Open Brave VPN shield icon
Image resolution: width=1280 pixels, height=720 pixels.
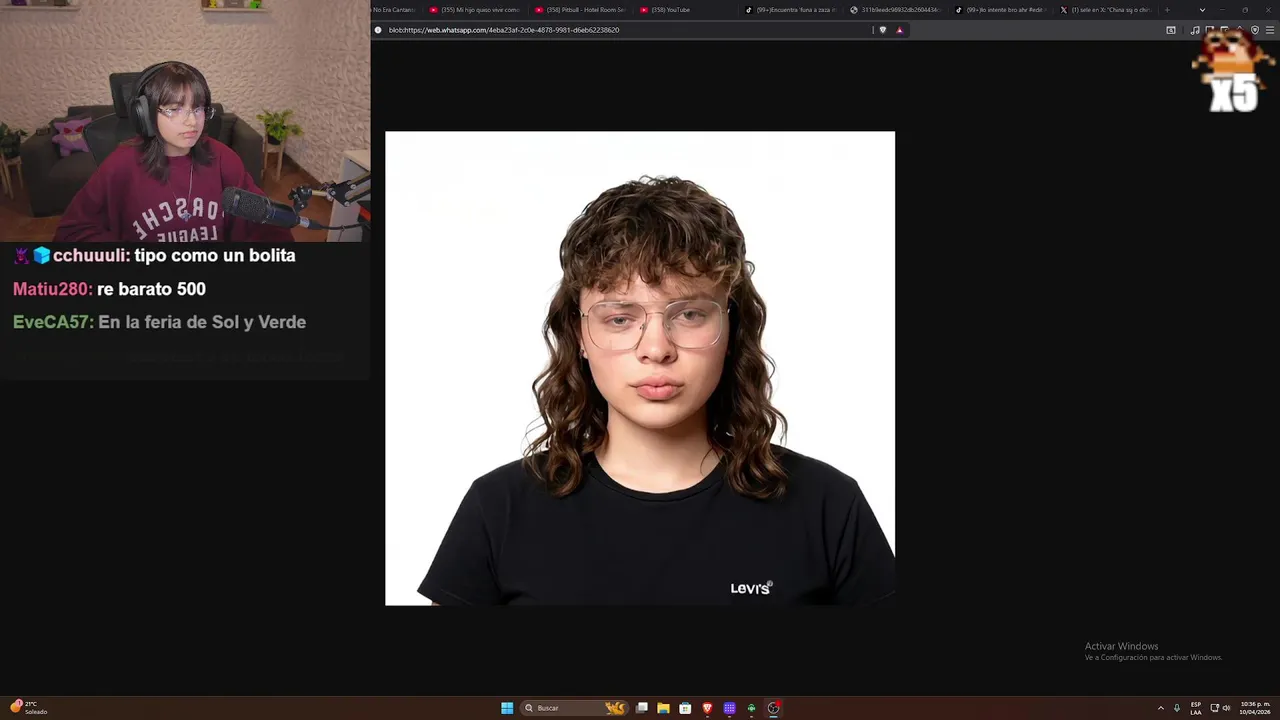[1255, 30]
